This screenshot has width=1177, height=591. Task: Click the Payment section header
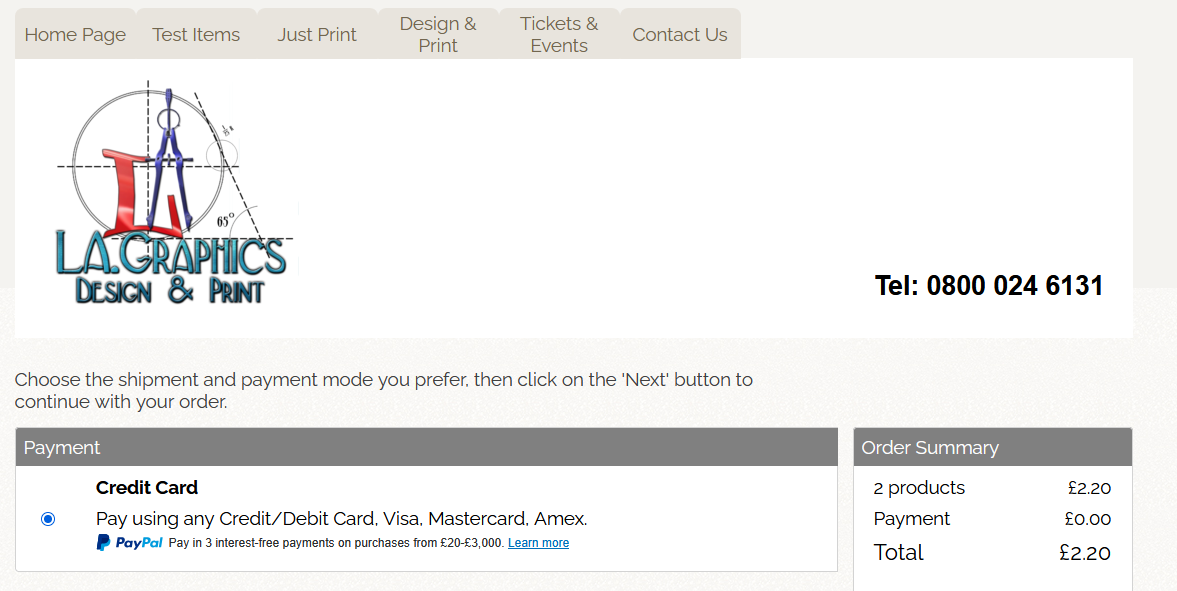point(62,448)
